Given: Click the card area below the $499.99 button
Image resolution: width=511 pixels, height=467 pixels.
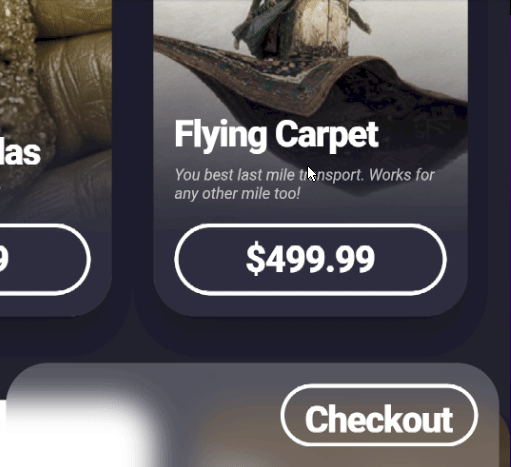Looking at the screenshot, I should point(310,306).
